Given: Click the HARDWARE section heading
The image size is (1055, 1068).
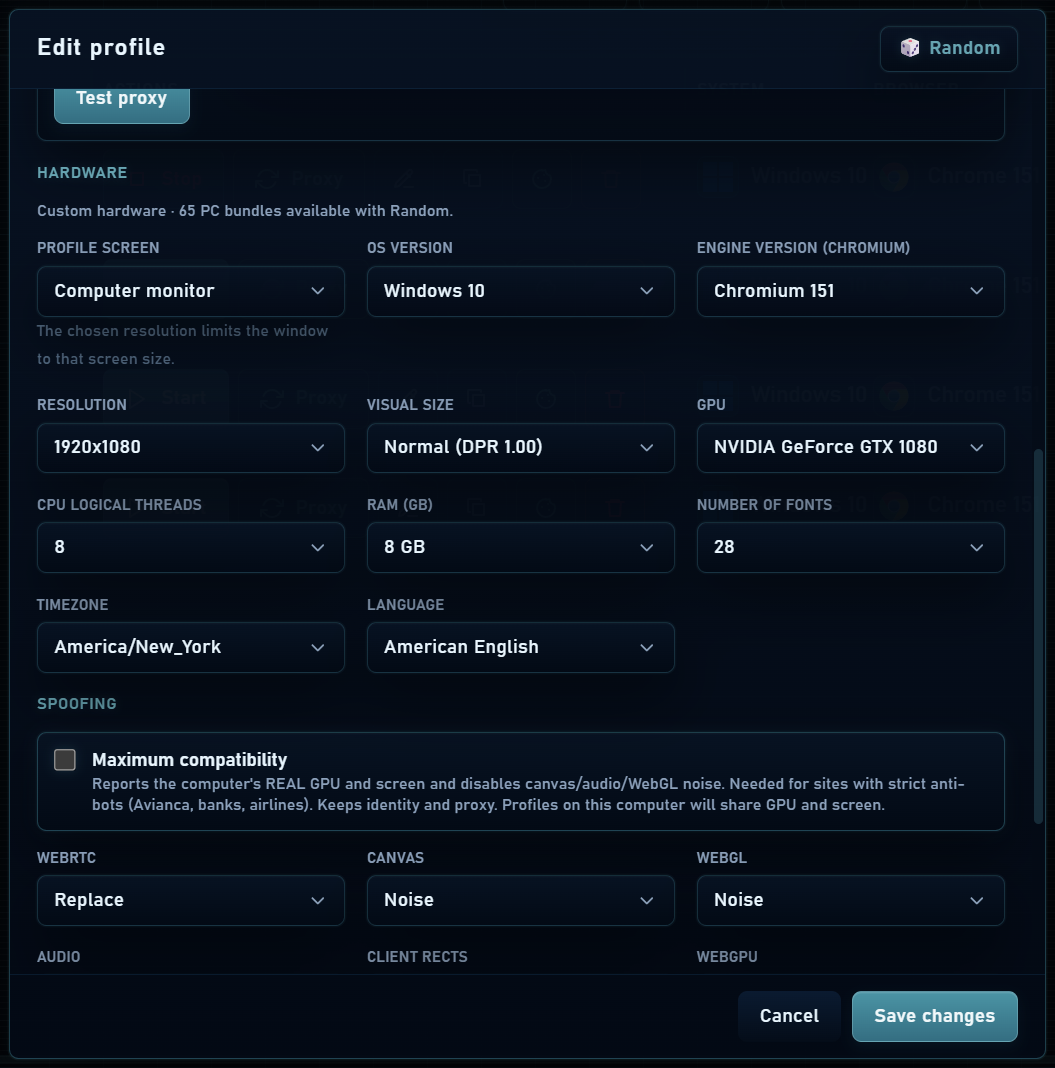Looking at the screenshot, I should pos(82,172).
